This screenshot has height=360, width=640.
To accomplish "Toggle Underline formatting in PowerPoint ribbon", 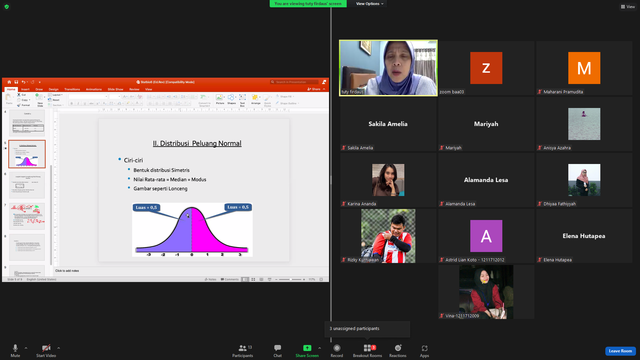I will click(85, 104).
